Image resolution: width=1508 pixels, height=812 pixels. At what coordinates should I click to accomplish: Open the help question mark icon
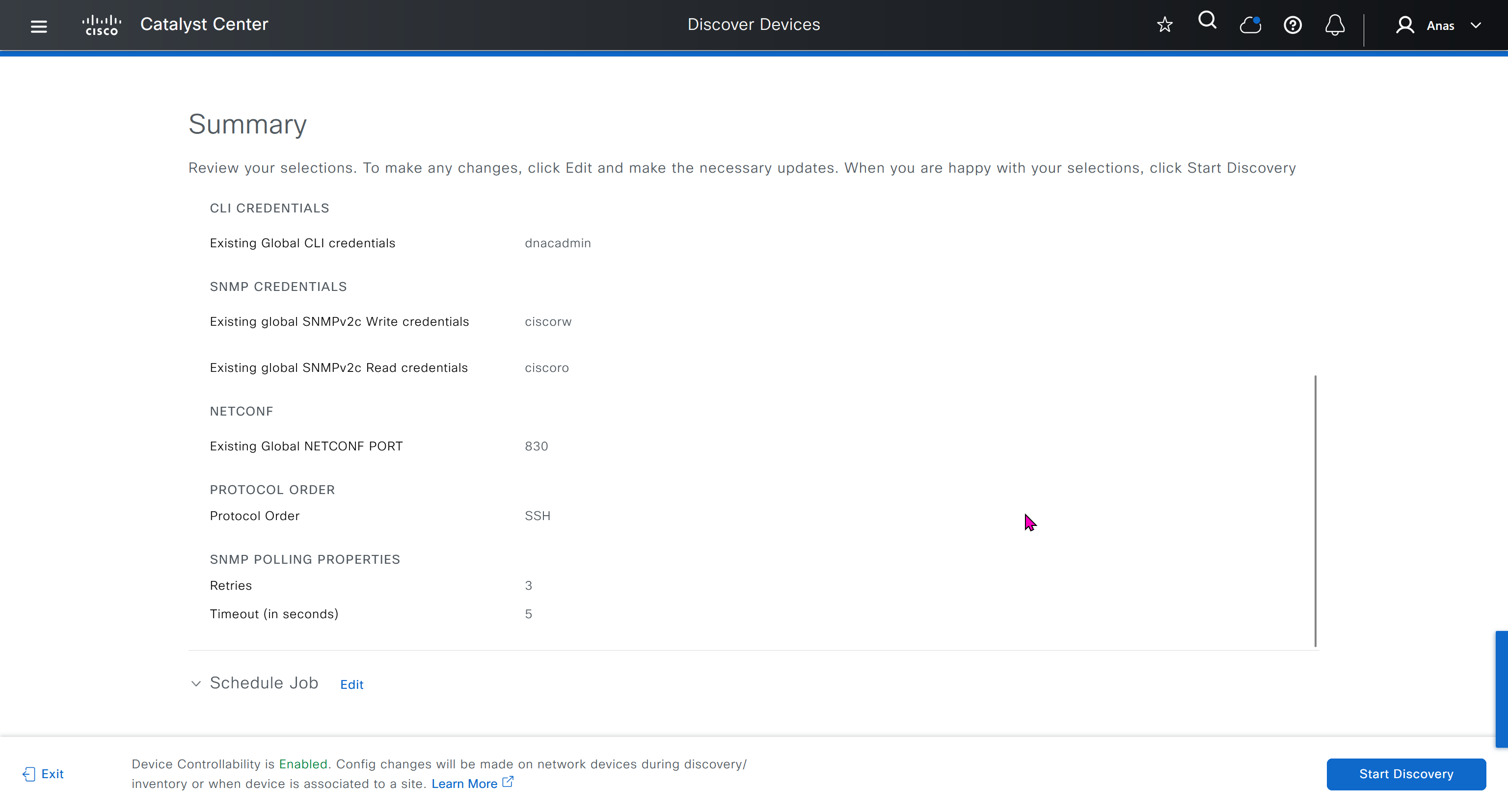(x=1293, y=25)
